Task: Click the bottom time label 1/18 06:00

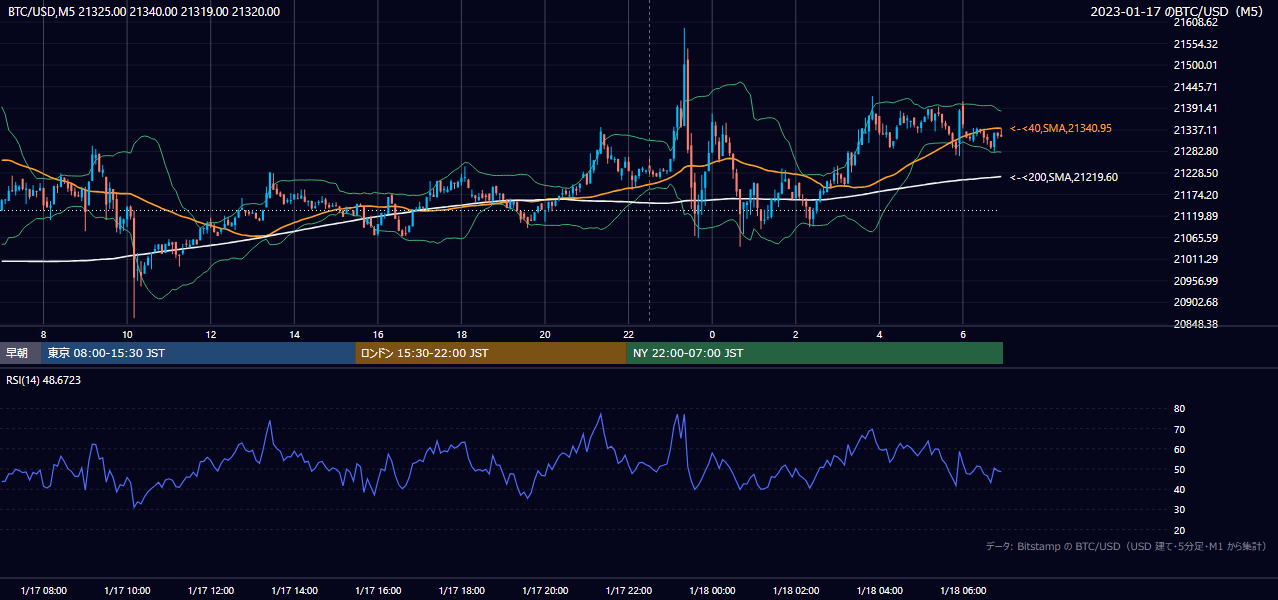Action: 962,591
